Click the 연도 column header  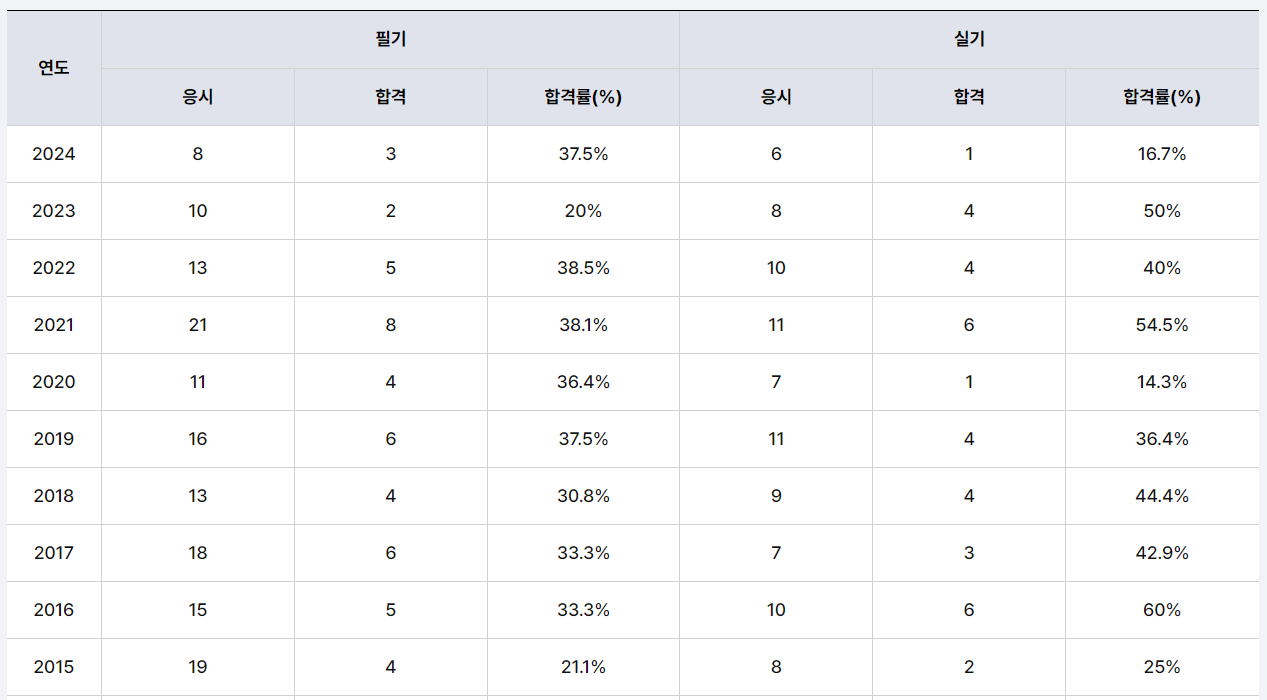pyautogui.click(x=54, y=68)
